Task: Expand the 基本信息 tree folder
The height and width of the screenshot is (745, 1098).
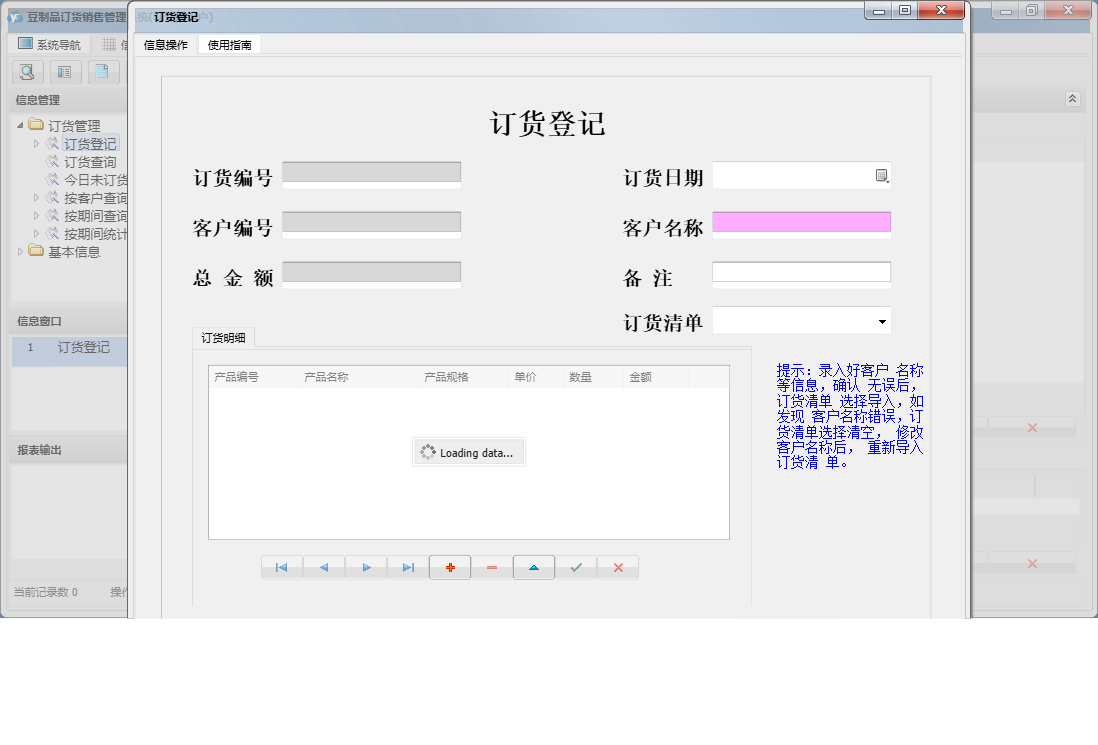Action: (21, 252)
